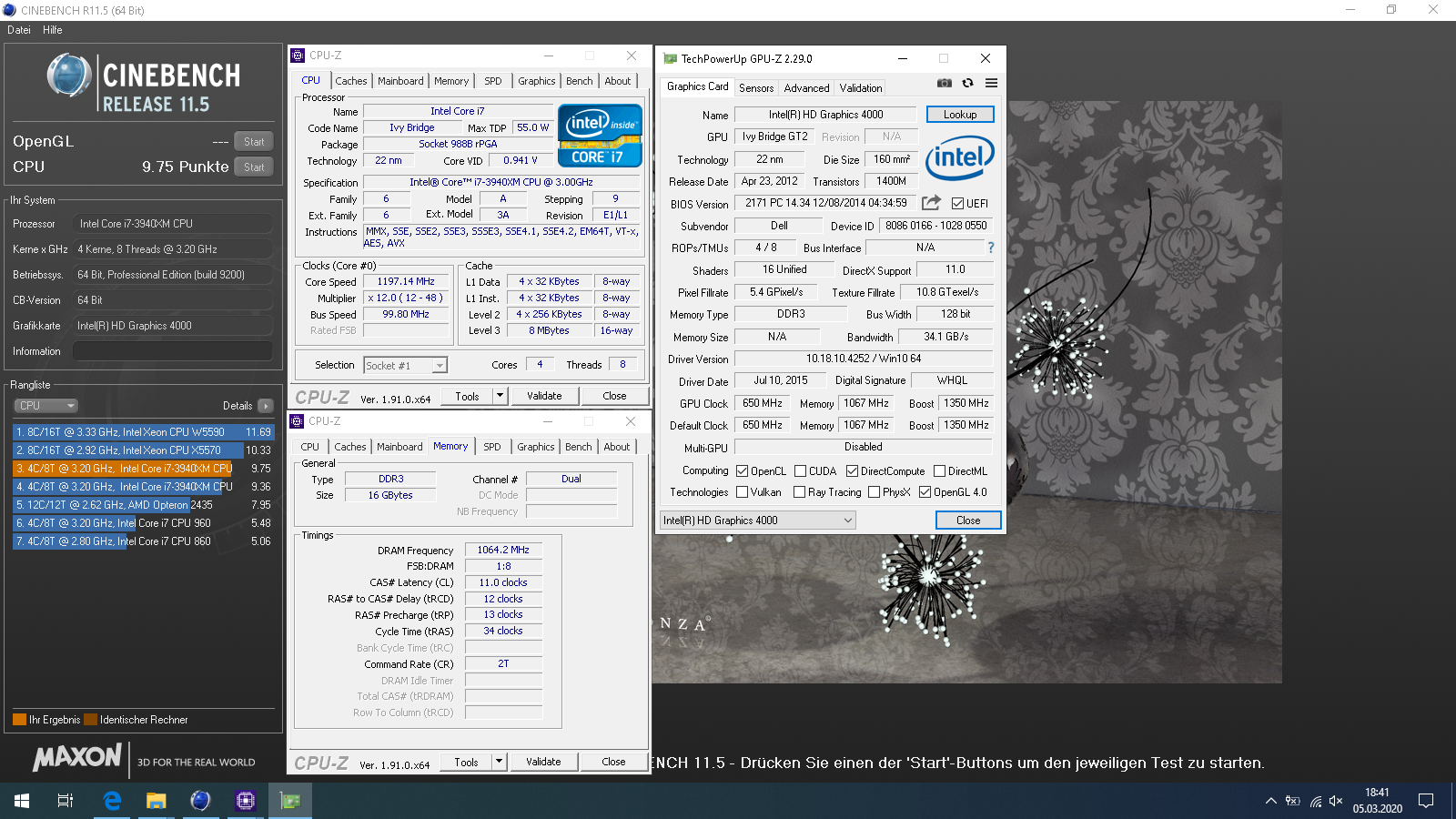This screenshot has width=1456, height=819.
Task: Toggle the Vulkan checkbox
Action: [x=742, y=492]
